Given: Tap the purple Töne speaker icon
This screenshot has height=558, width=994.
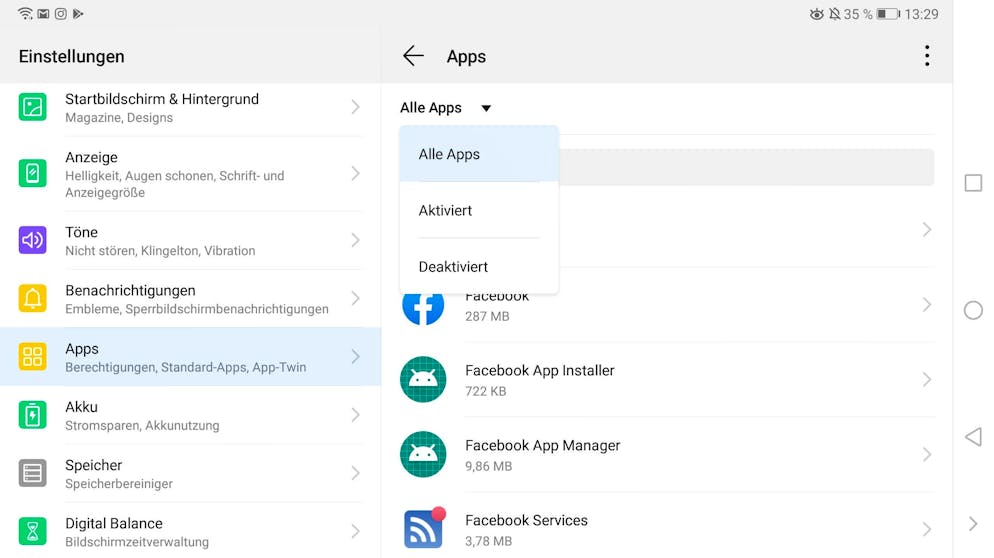Looking at the screenshot, I should pos(32,240).
